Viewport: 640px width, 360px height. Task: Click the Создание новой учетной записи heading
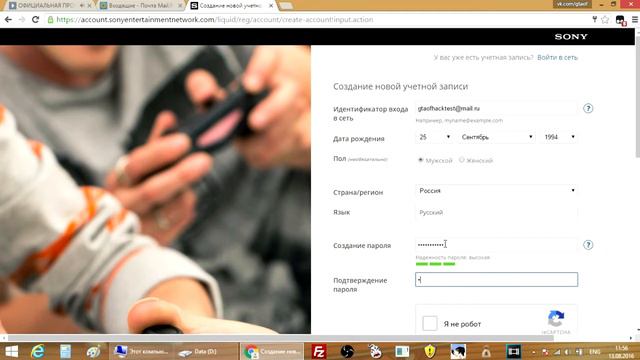coord(400,87)
